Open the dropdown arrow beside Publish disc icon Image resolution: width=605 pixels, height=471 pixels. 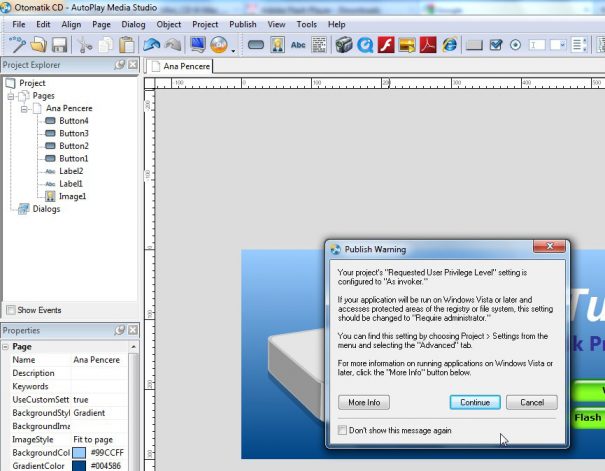[x=233, y=50]
